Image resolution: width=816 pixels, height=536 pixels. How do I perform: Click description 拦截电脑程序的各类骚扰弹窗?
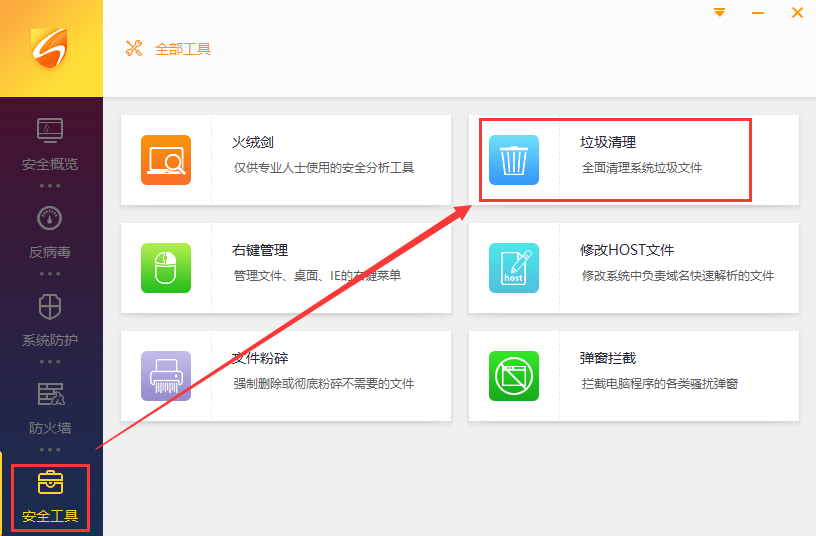coord(660,384)
